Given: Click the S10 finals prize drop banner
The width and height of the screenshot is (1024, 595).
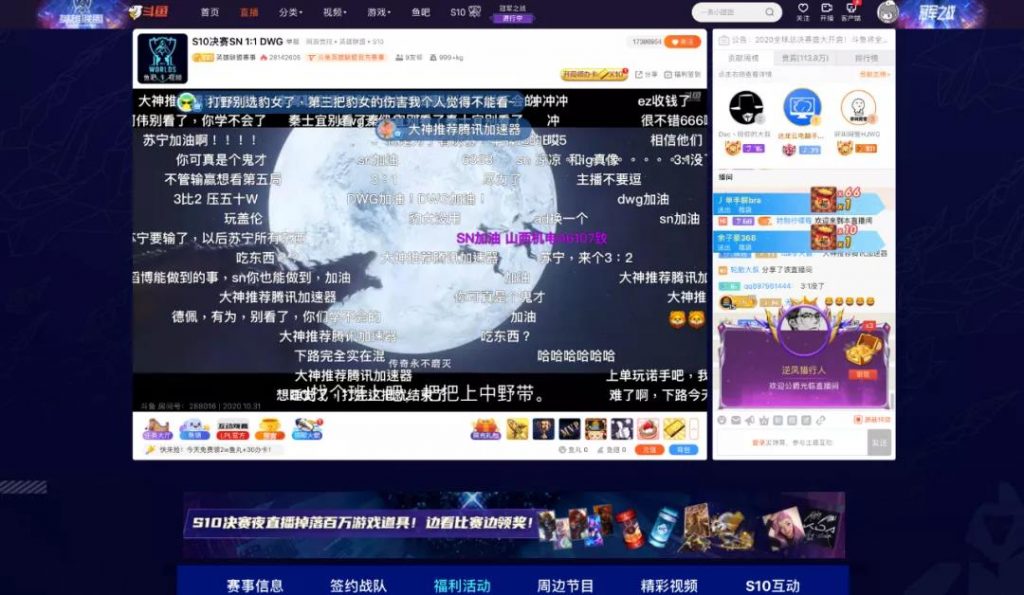Looking at the screenshot, I should click(x=514, y=524).
